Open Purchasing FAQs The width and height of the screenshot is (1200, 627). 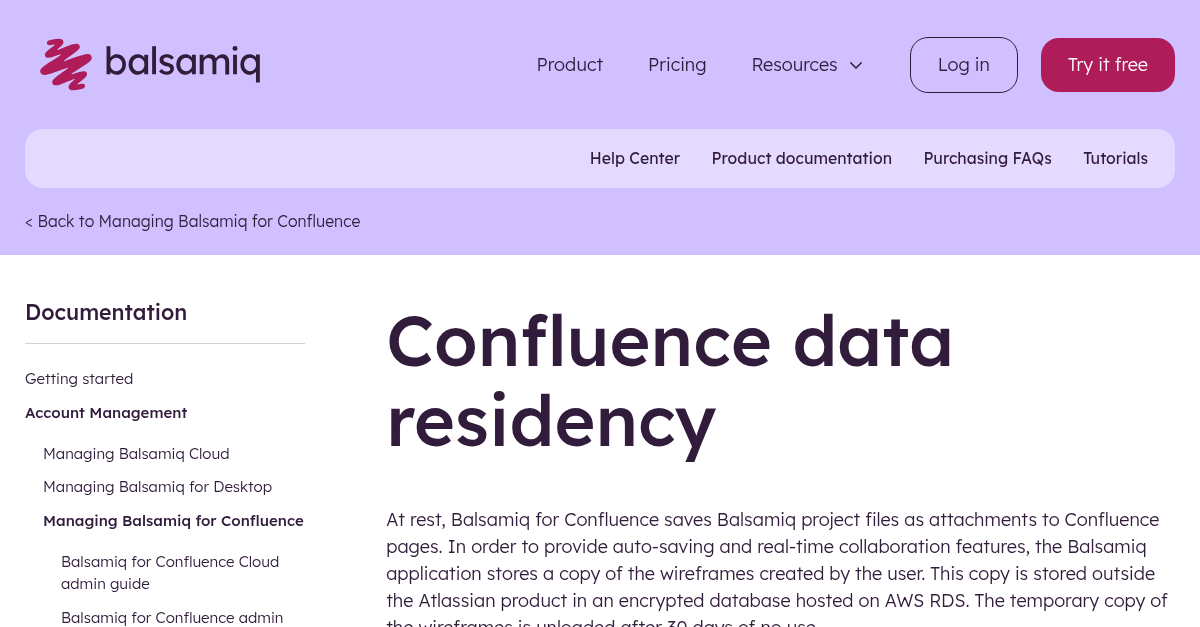[x=988, y=158]
